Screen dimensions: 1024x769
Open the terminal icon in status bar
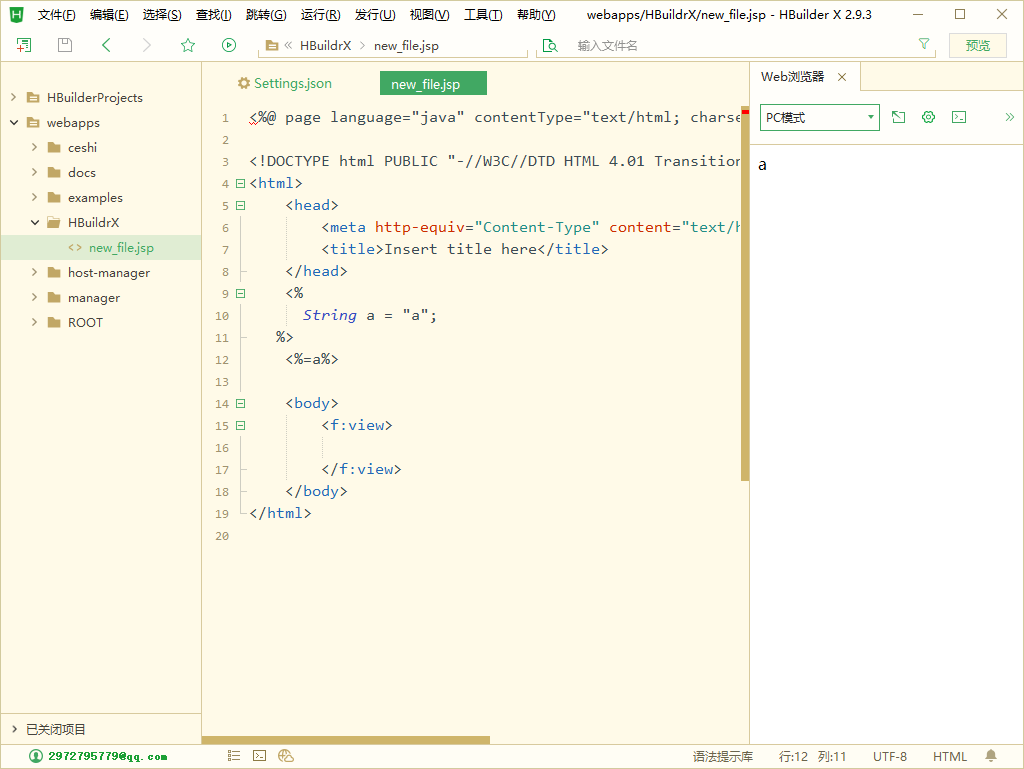[259, 756]
